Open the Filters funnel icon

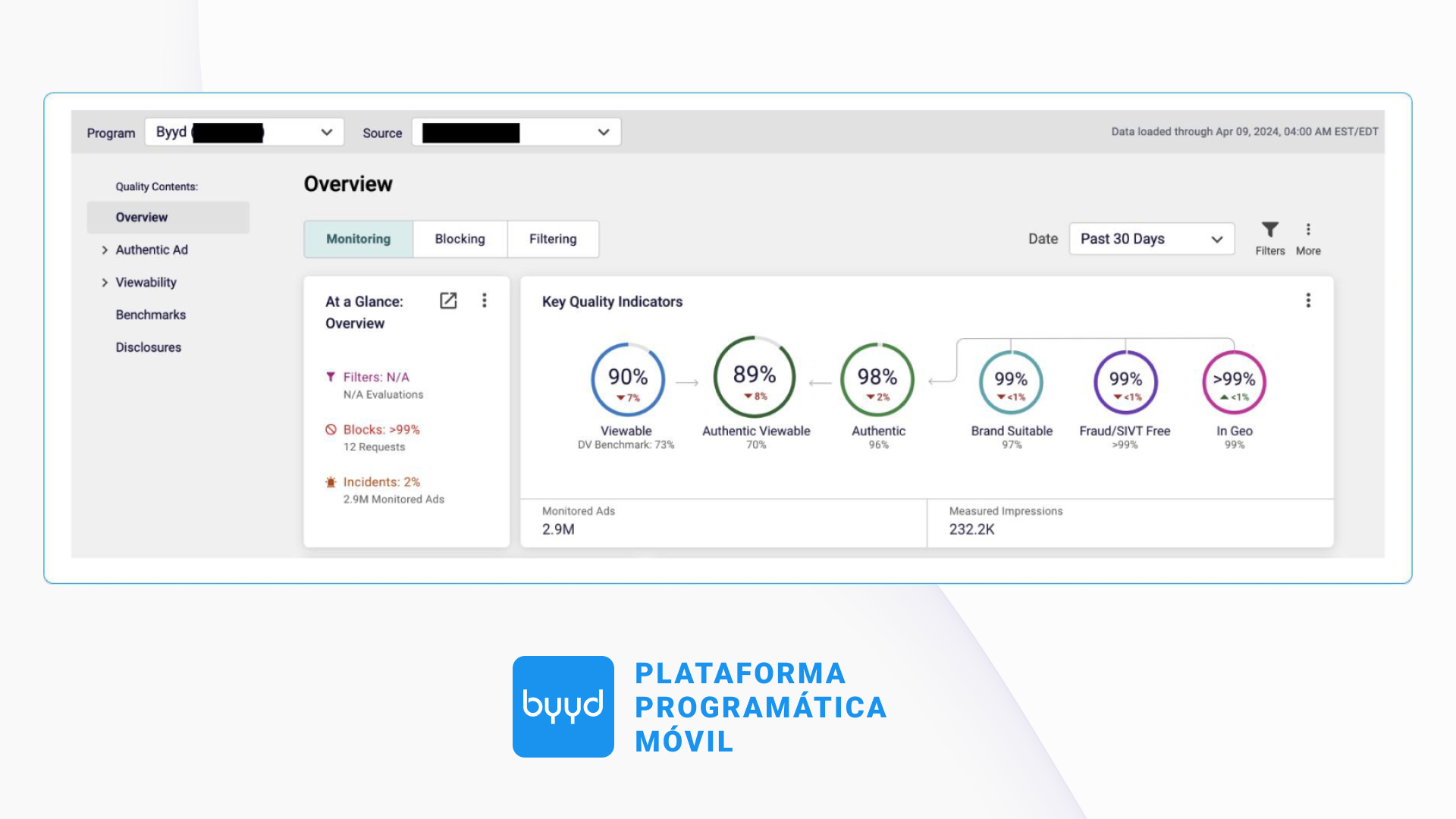tap(1269, 230)
